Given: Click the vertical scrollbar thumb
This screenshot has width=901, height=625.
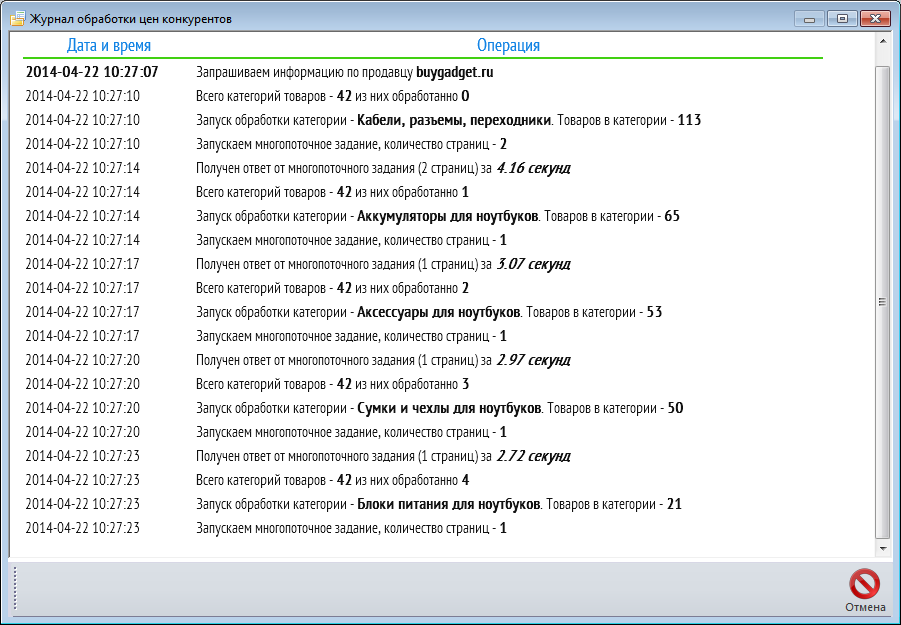Looking at the screenshot, I should tap(883, 302).
